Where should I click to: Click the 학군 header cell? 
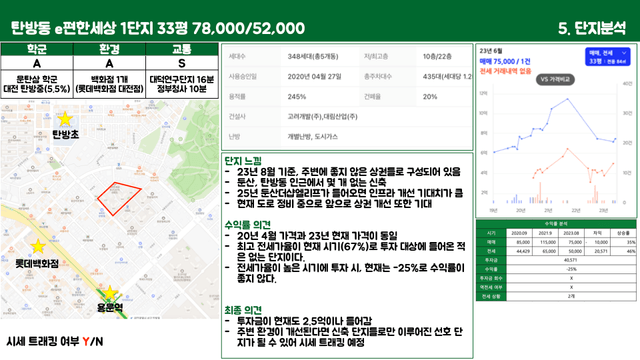[37, 49]
